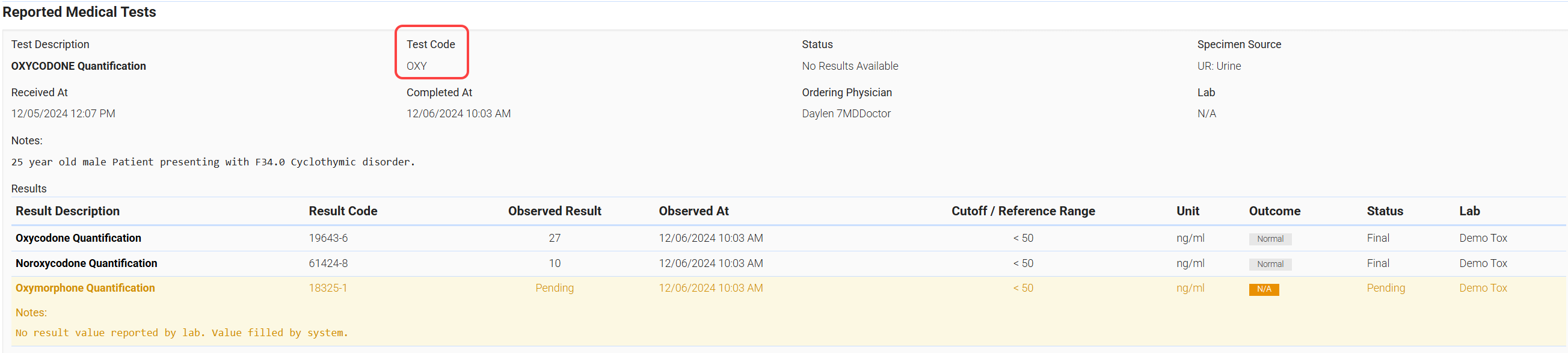Click result code 18325-1
The width and height of the screenshot is (1568, 353).
point(327,288)
